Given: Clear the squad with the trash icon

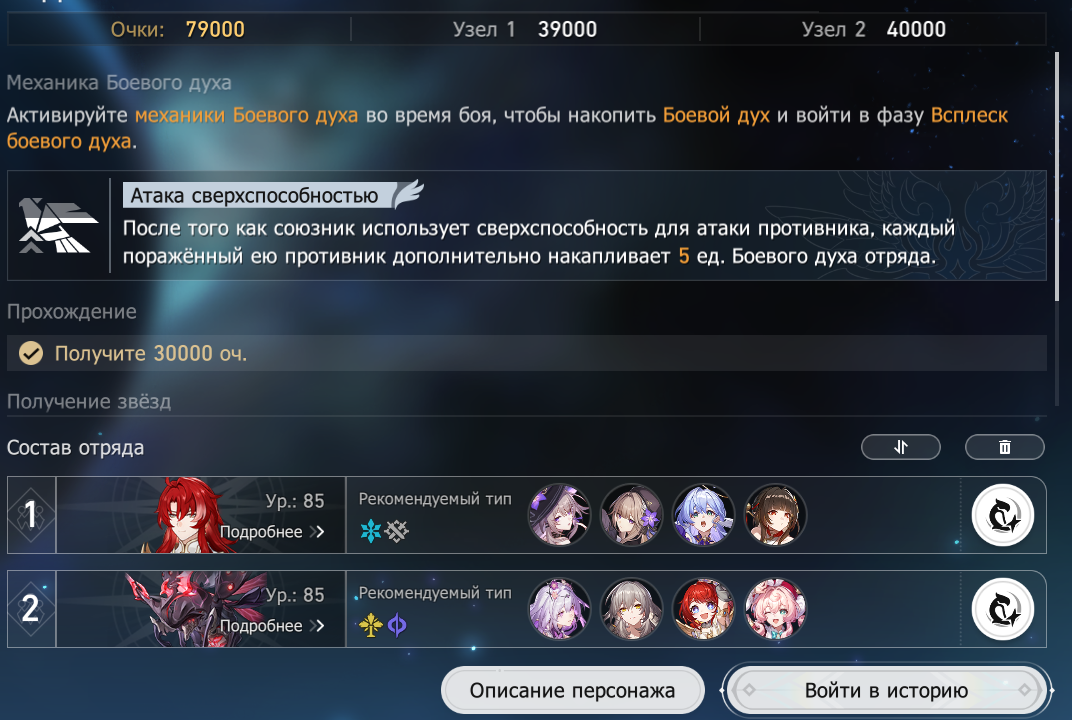Looking at the screenshot, I should coord(1004,447).
